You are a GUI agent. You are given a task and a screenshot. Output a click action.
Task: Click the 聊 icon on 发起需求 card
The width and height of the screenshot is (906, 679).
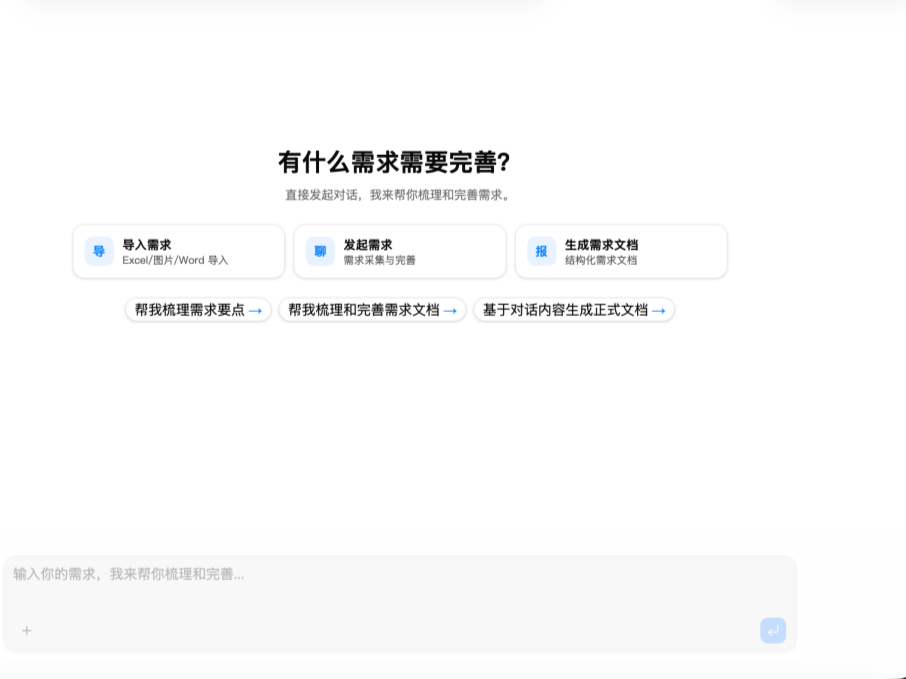(320, 251)
